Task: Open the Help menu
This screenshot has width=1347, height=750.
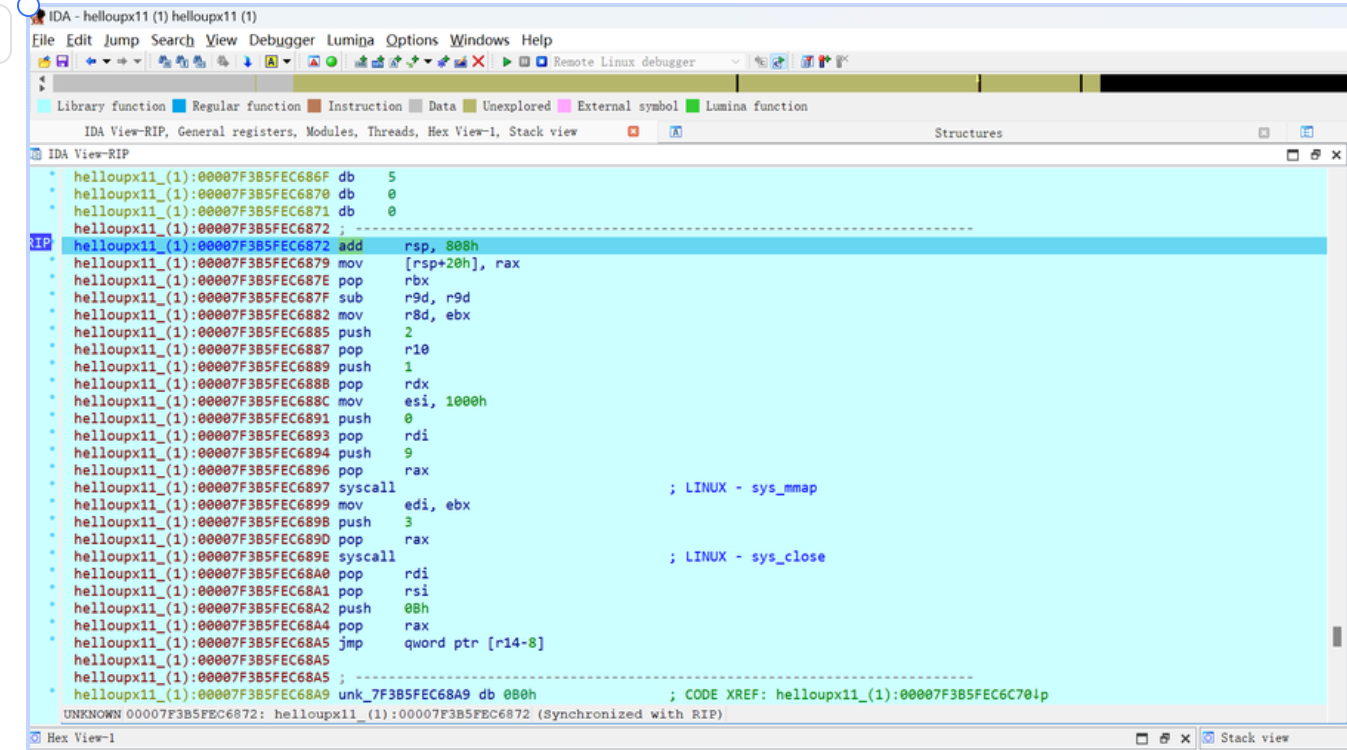Action: [x=536, y=40]
